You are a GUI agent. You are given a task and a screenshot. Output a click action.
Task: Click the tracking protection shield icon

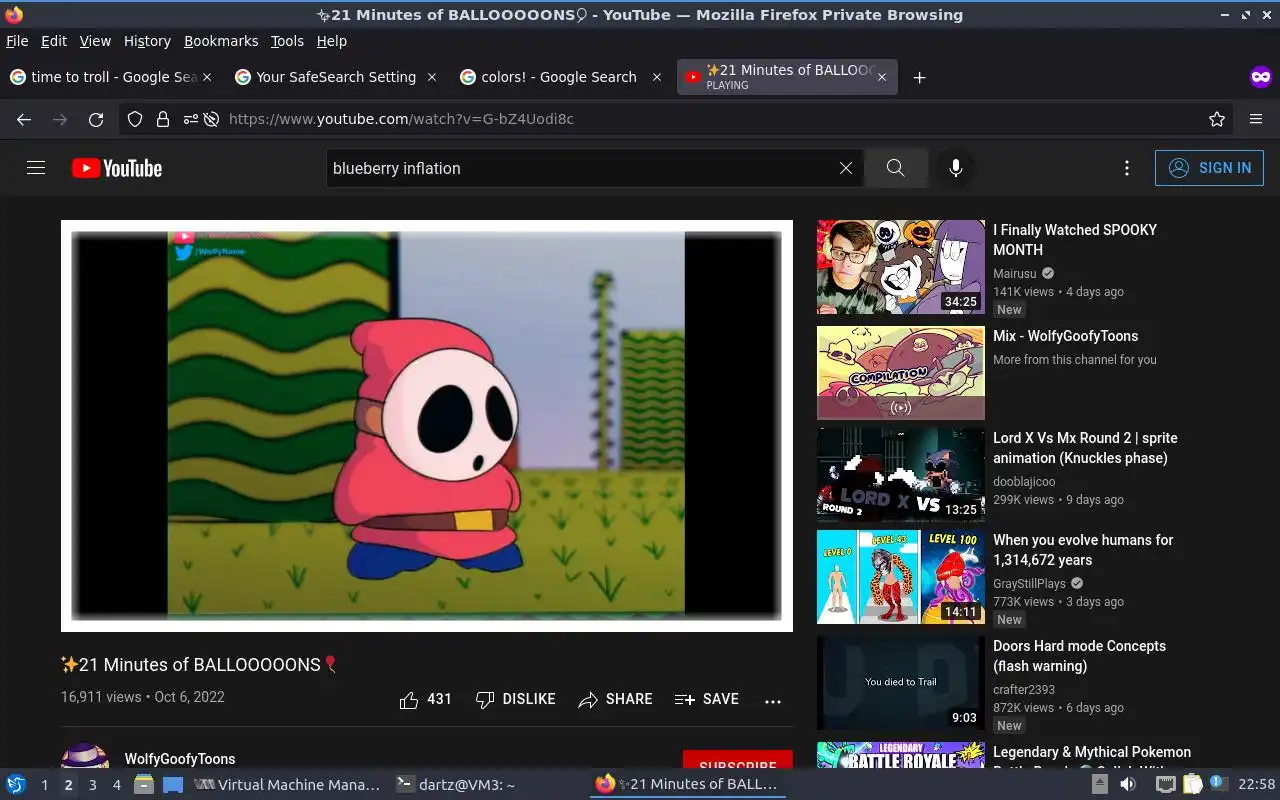click(x=135, y=119)
